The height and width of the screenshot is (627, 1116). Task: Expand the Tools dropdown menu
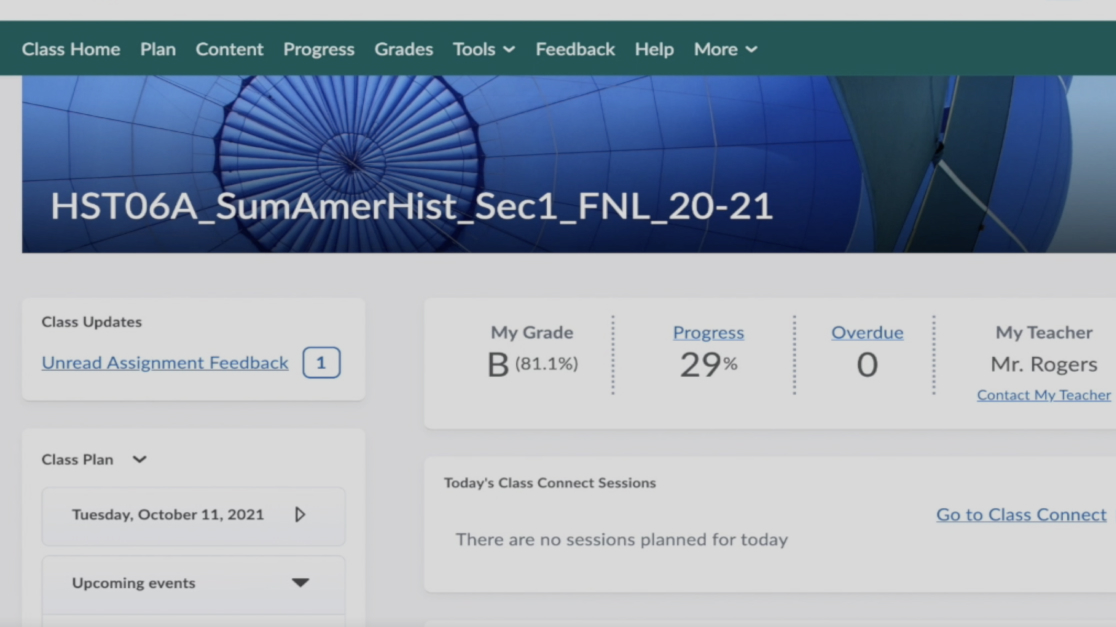click(x=483, y=49)
